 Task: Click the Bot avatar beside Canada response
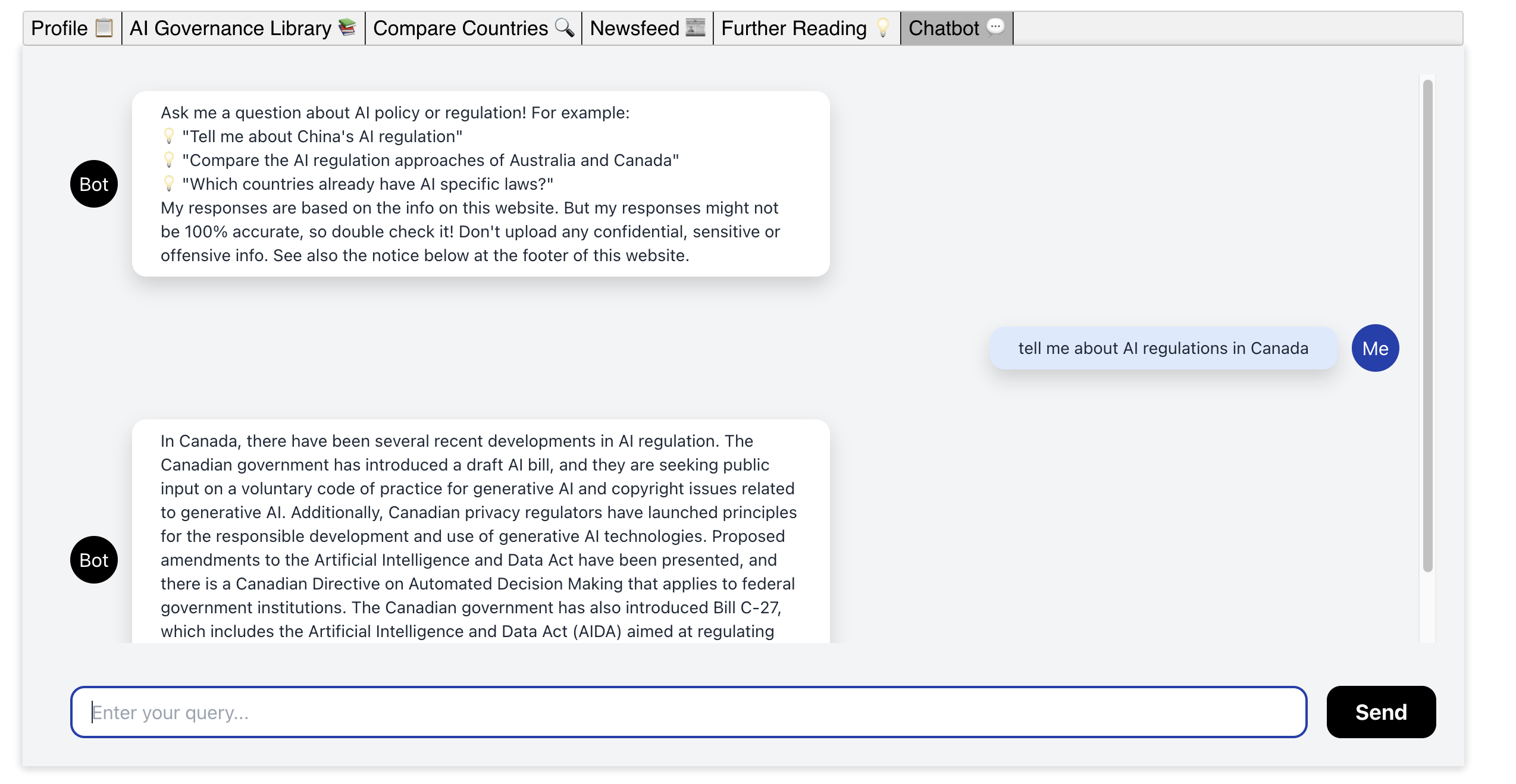[94, 560]
